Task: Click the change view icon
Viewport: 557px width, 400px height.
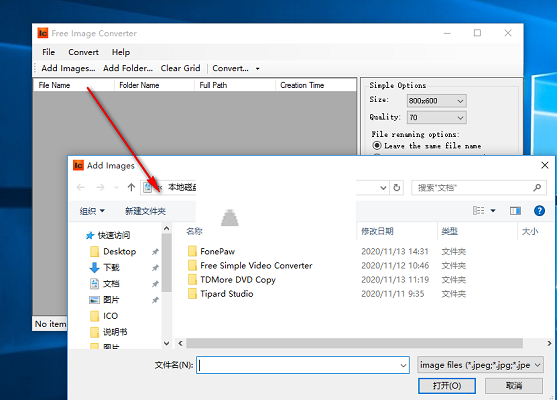Action: click(x=478, y=211)
